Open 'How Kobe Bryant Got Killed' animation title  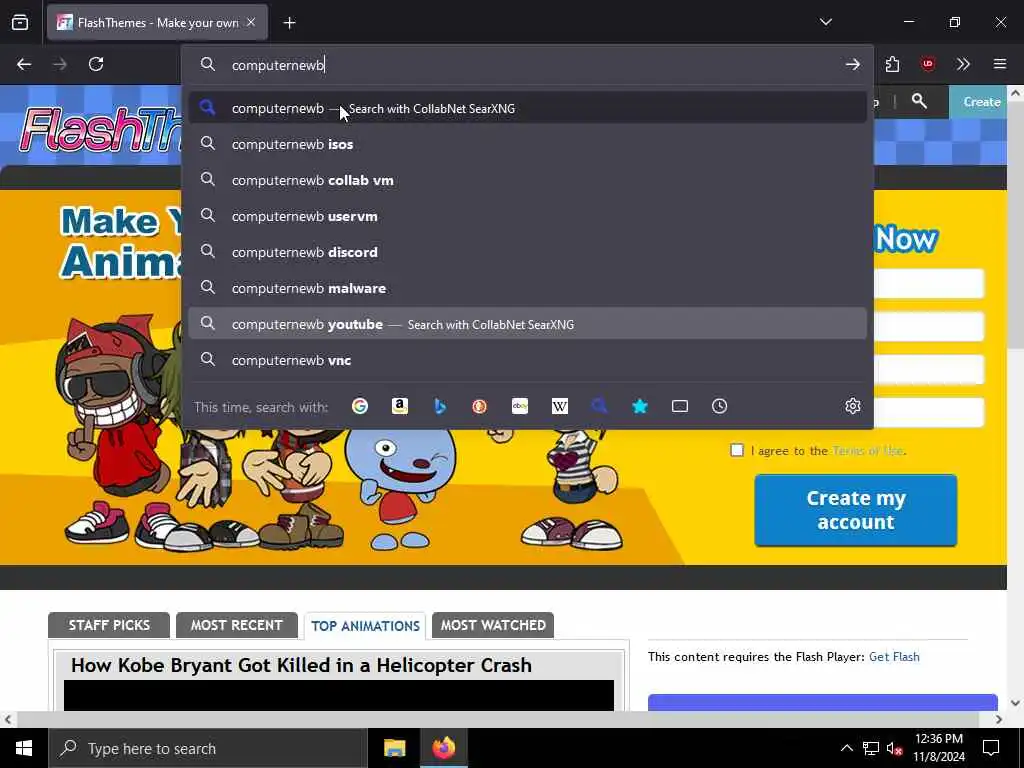click(301, 665)
